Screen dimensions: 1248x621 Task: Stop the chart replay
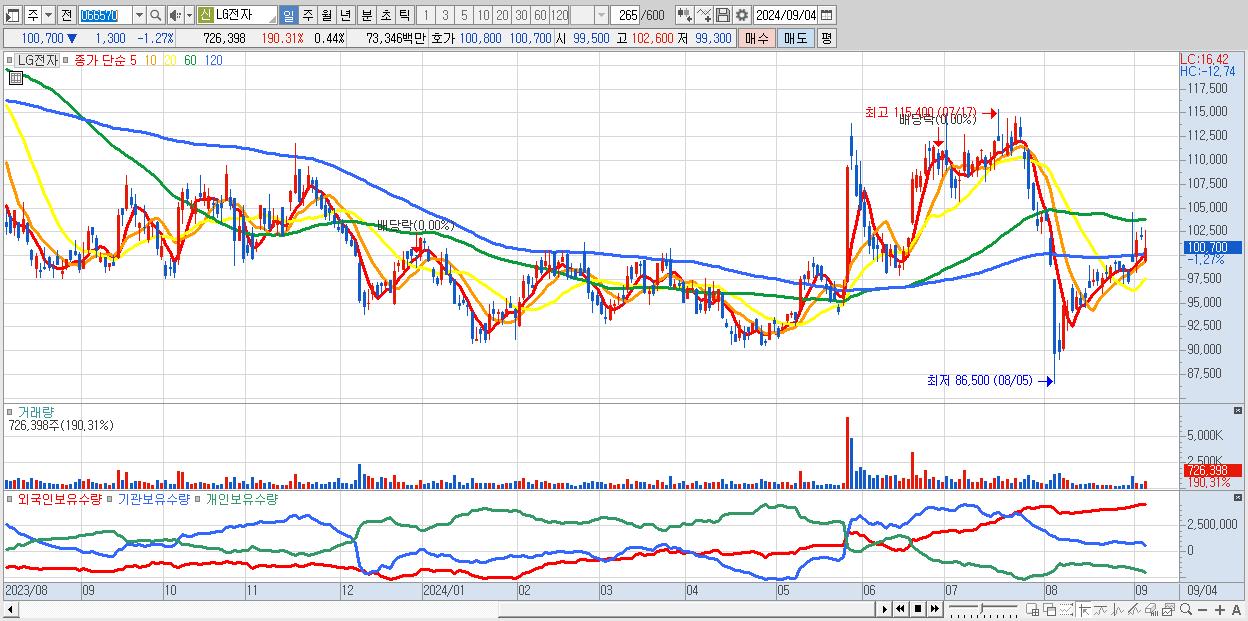[918, 609]
